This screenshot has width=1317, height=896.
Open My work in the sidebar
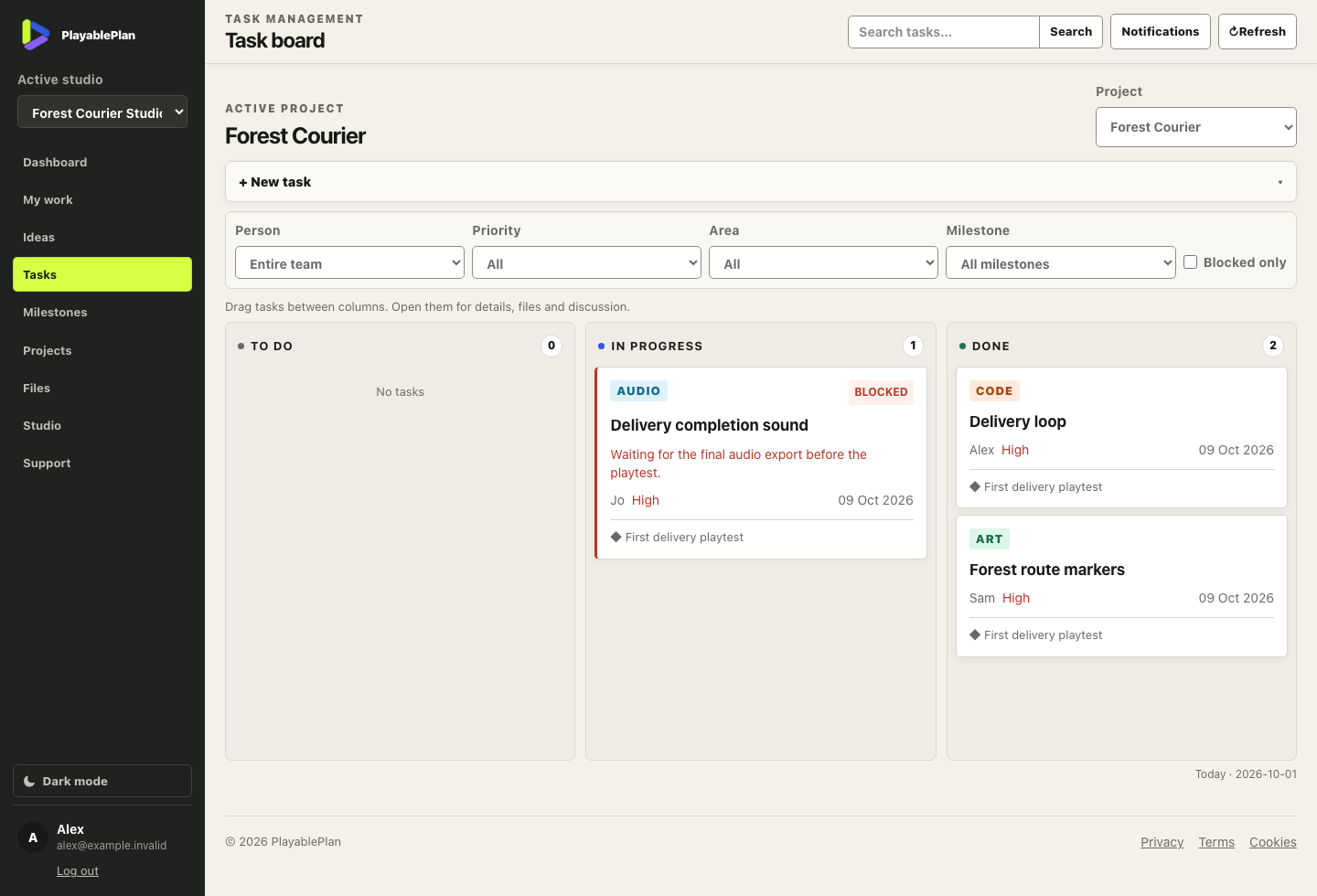(x=102, y=199)
